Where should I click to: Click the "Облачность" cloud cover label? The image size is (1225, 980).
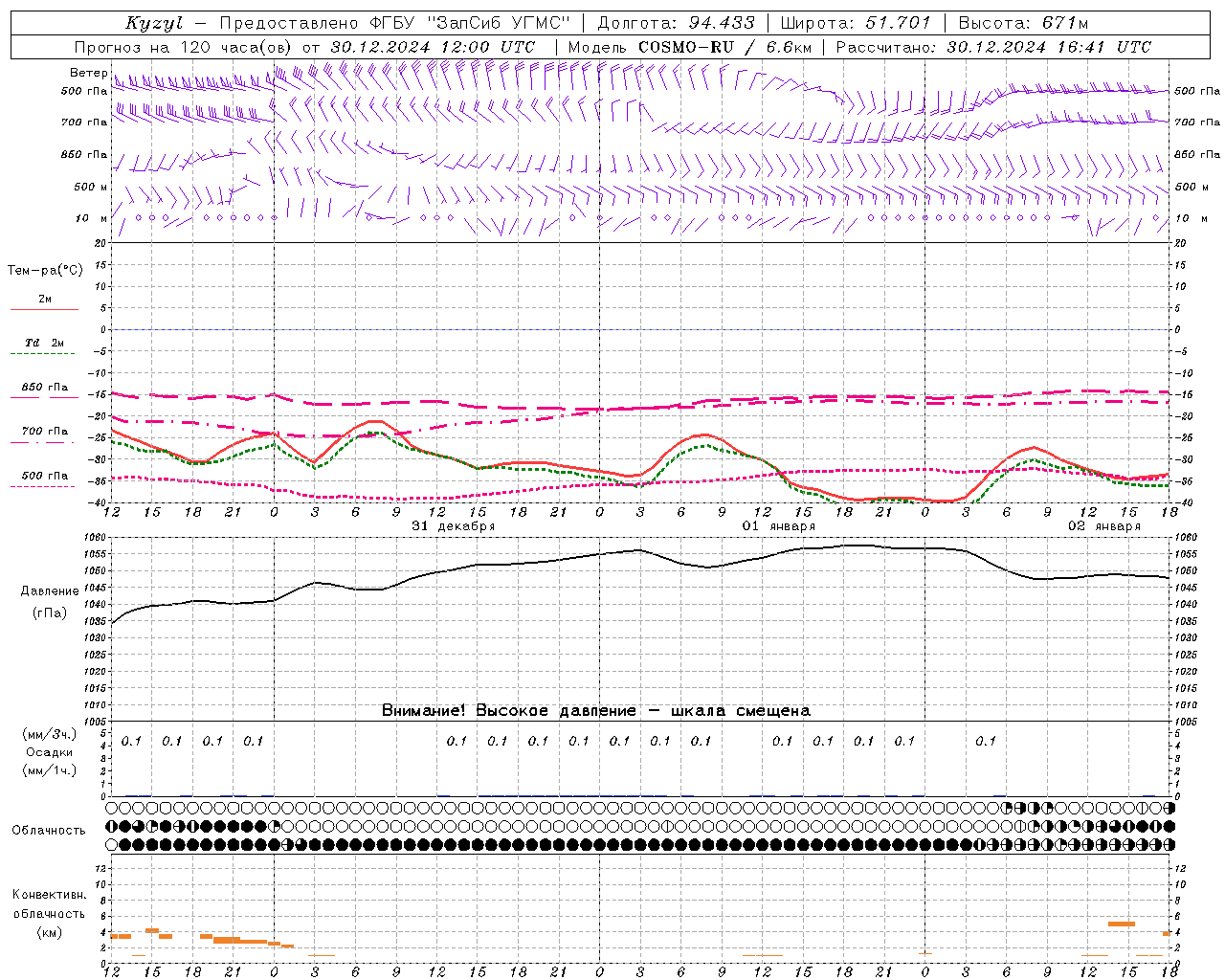tap(49, 831)
